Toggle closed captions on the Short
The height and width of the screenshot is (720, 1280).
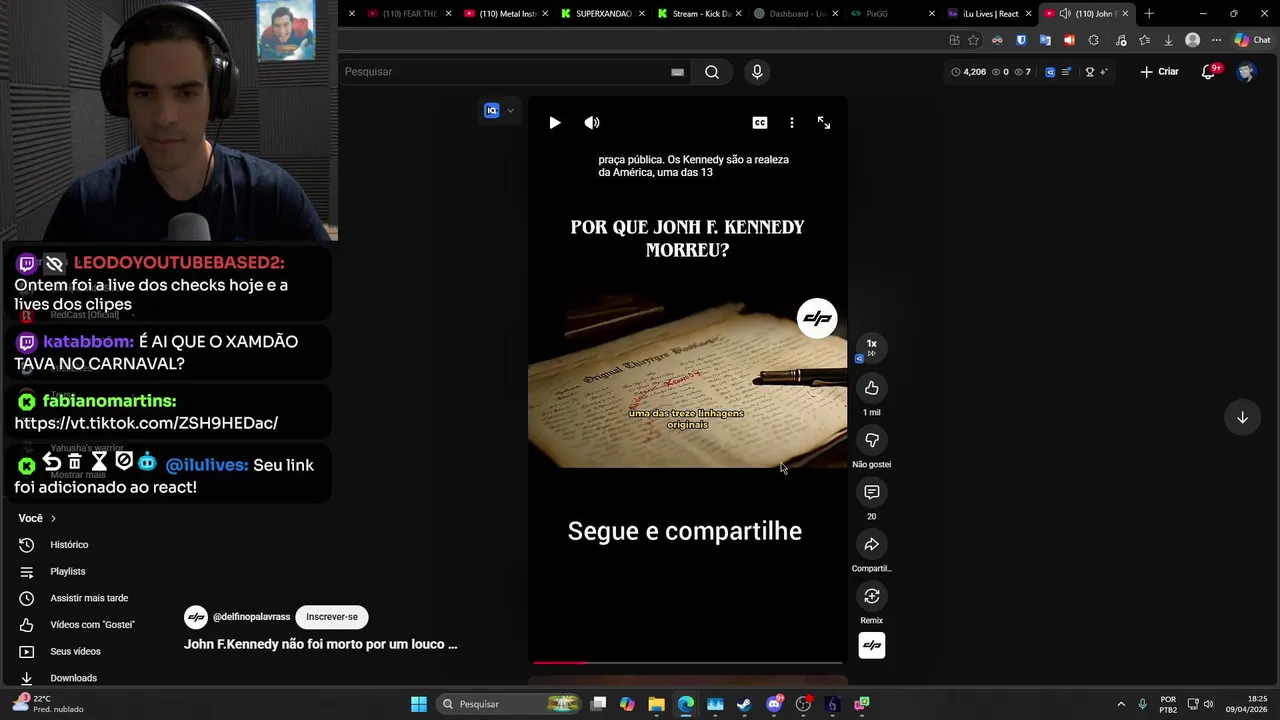click(760, 123)
